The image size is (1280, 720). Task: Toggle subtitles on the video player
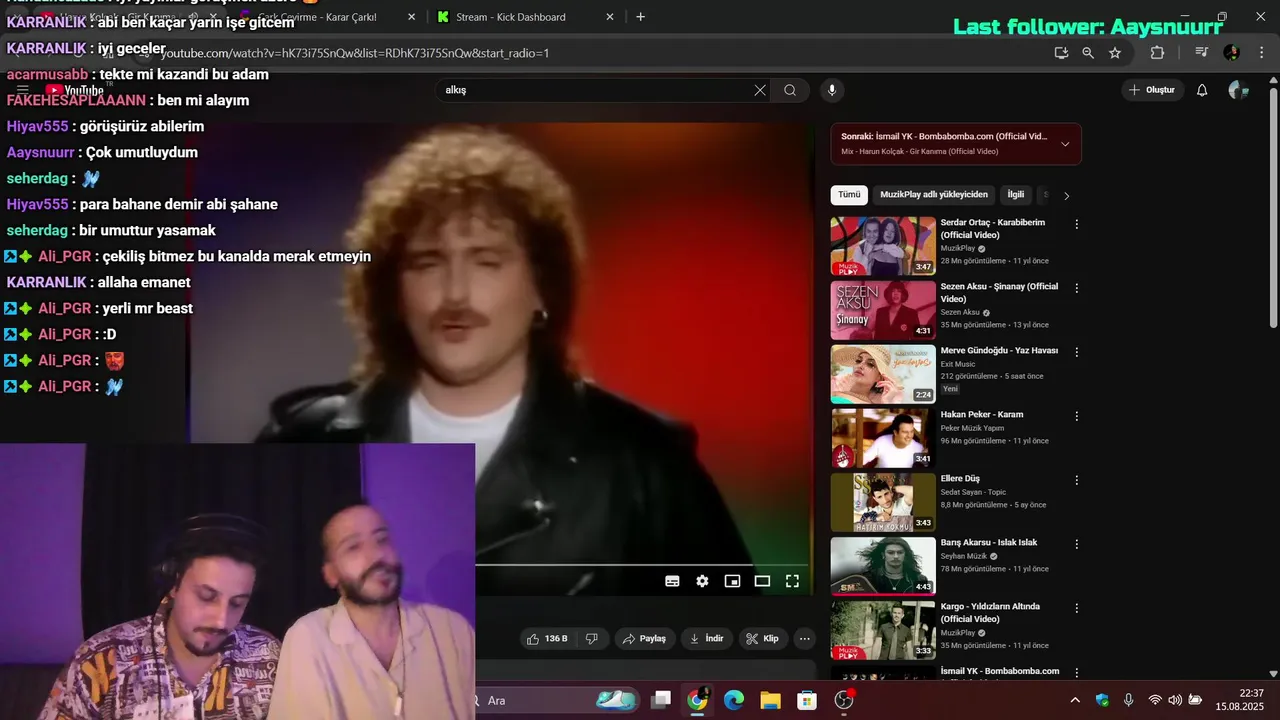coord(672,581)
